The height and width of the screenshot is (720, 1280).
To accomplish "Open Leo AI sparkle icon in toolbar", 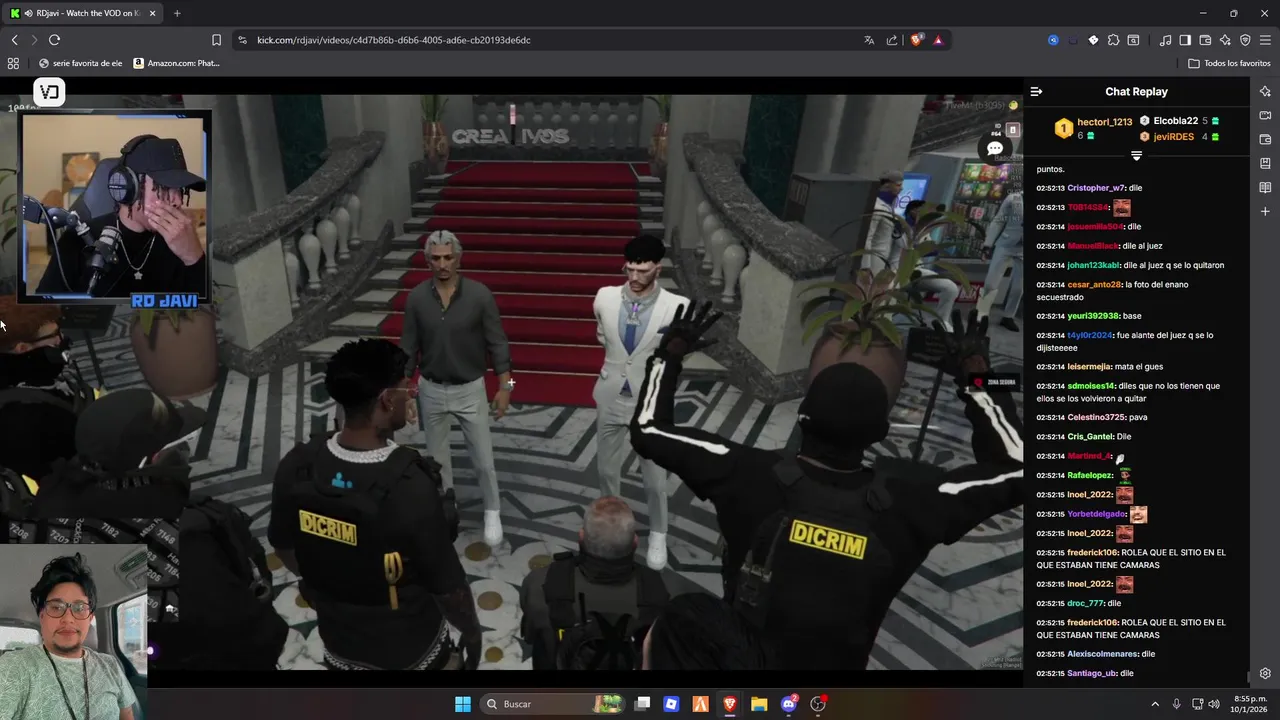I will [x=1225, y=40].
